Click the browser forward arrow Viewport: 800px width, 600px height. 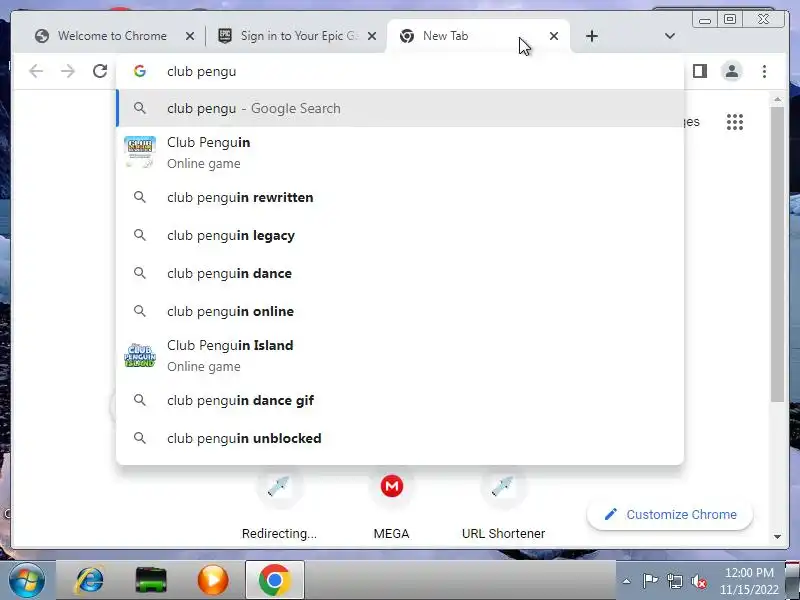click(x=68, y=71)
